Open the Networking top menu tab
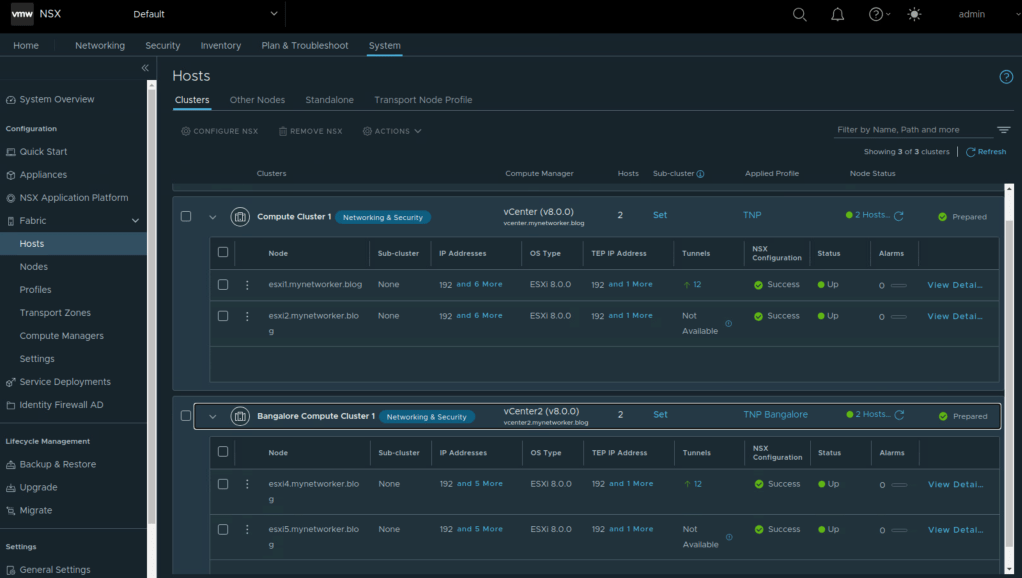Screen dimensions: 1022x578 [100, 46]
